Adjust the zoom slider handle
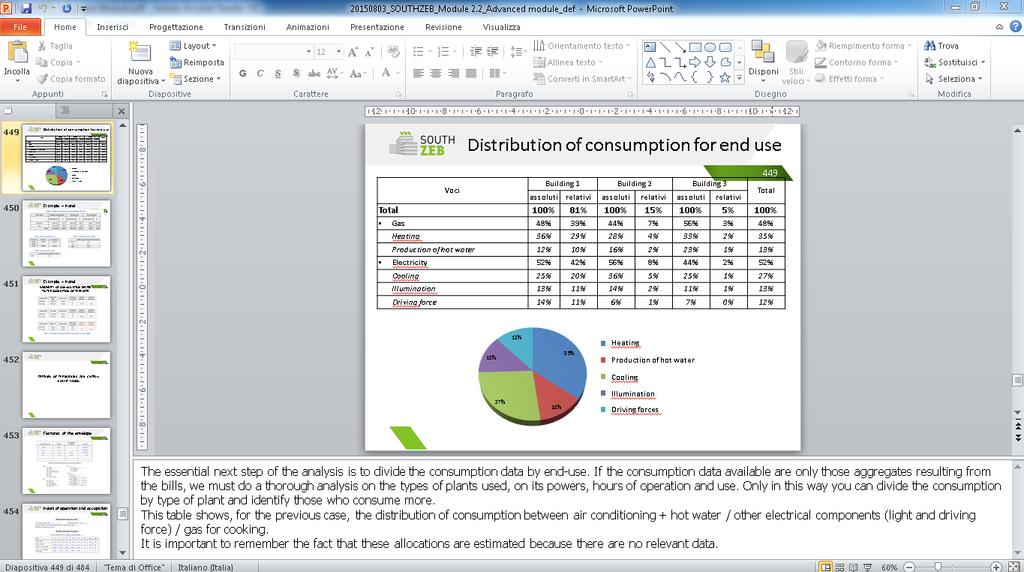This screenshot has width=1024, height=572. (938, 567)
